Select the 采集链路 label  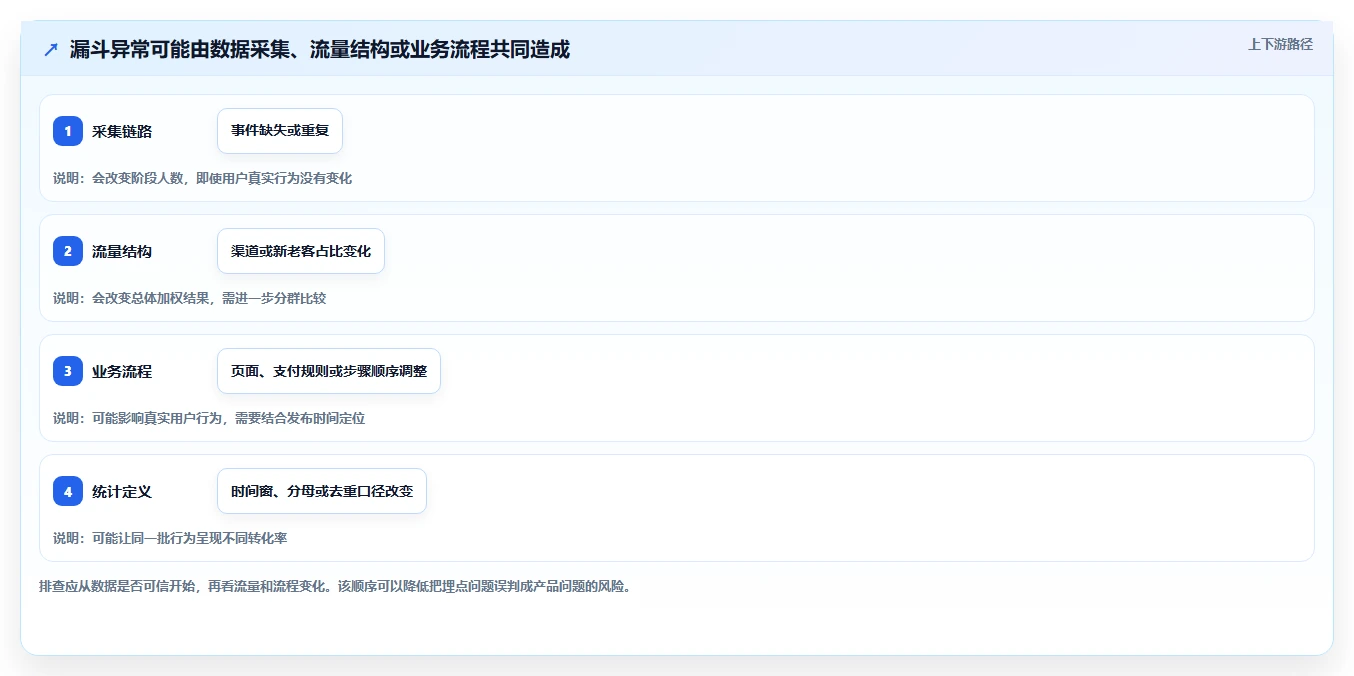click(122, 131)
